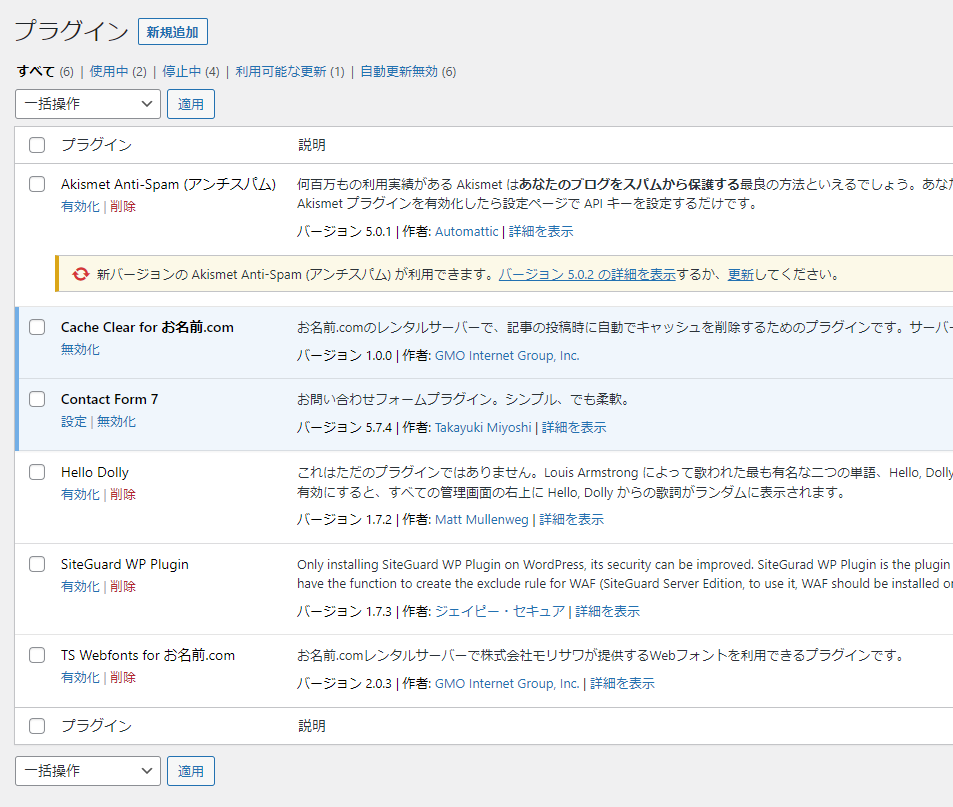953x807 pixels.
Task: Activate TS Webfonts via 有効化 link
Action: [x=80, y=678]
